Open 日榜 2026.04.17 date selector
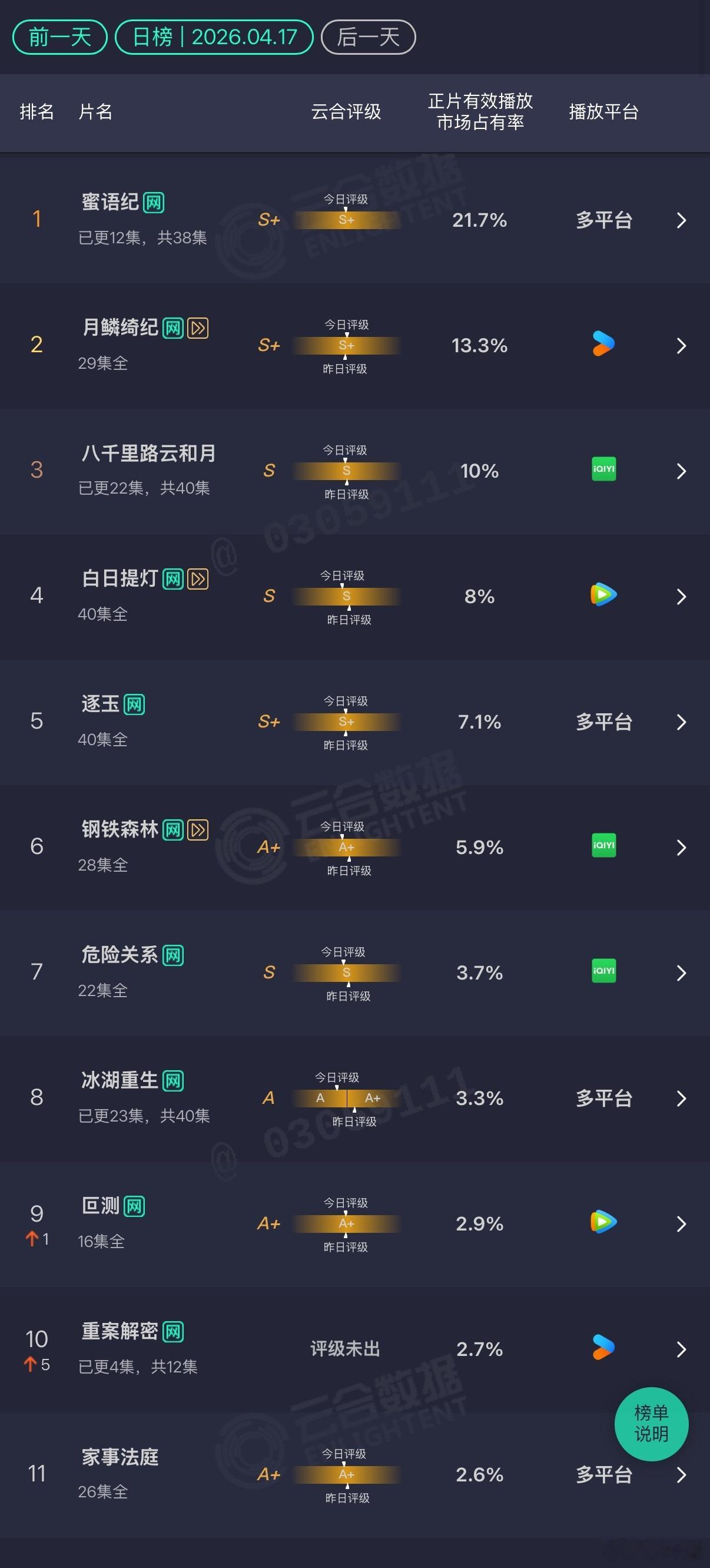Viewport: 710px width, 1568px height. [x=214, y=37]
